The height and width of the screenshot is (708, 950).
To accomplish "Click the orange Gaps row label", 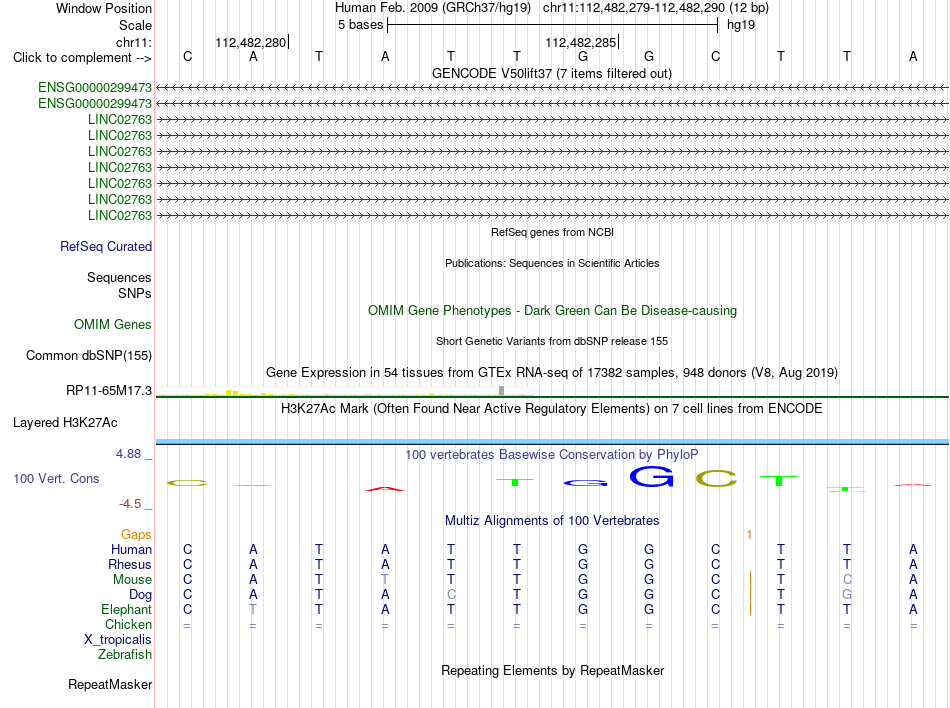I will 136,534.
